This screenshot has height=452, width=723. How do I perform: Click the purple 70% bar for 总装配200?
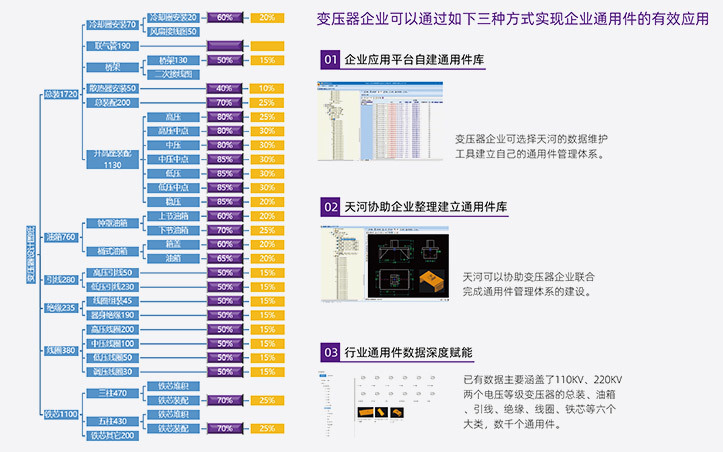click(x=225, y=103)
